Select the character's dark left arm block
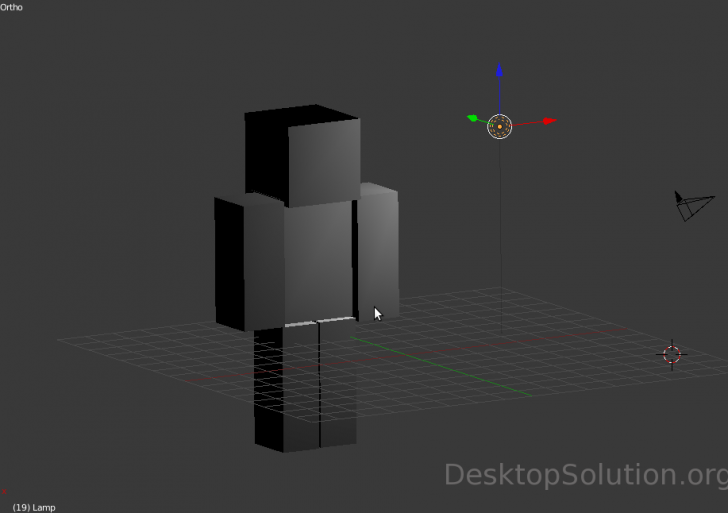Screen dimensions: 728x513 [249, 262]
